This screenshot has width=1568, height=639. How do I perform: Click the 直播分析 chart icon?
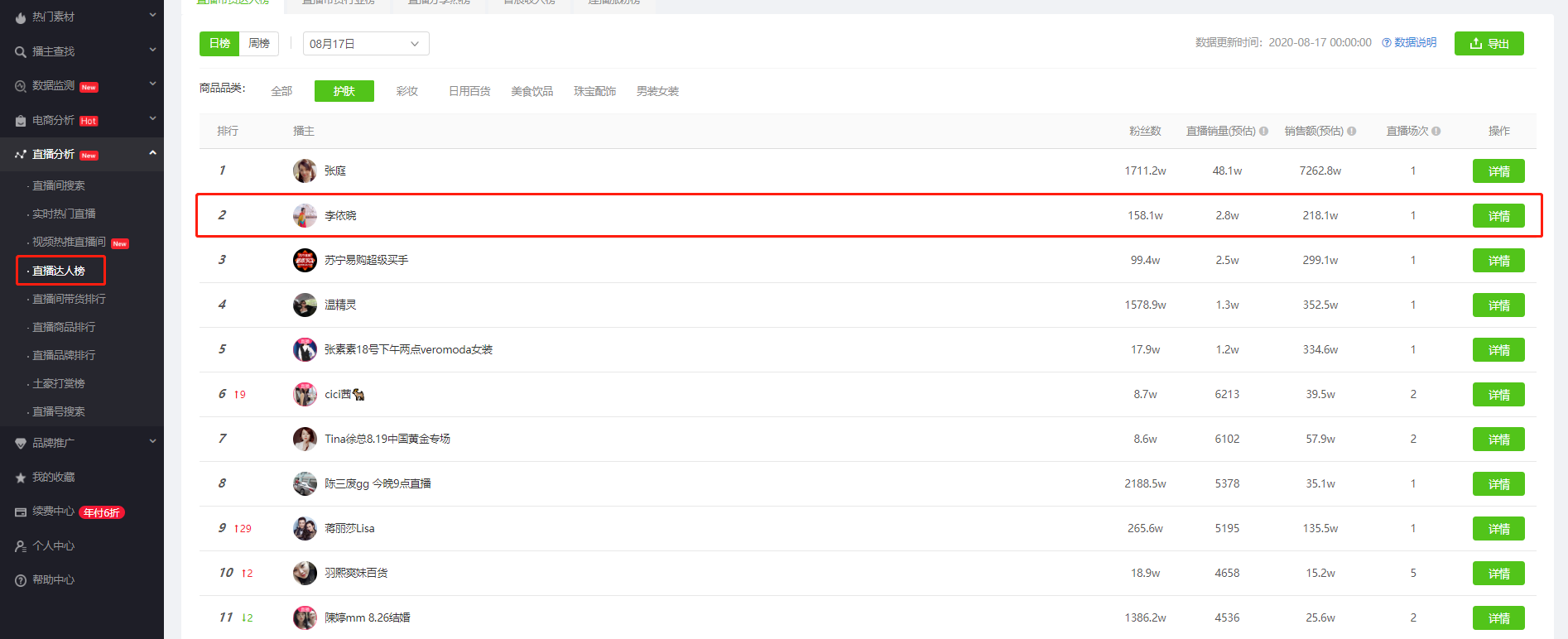point(21,155)
